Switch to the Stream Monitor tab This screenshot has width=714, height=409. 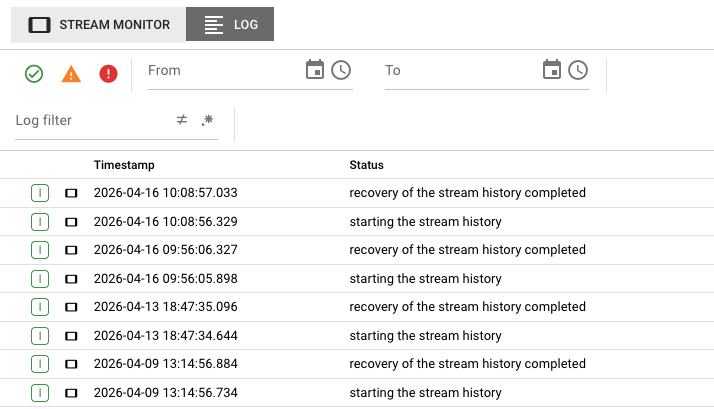[98, 25]
